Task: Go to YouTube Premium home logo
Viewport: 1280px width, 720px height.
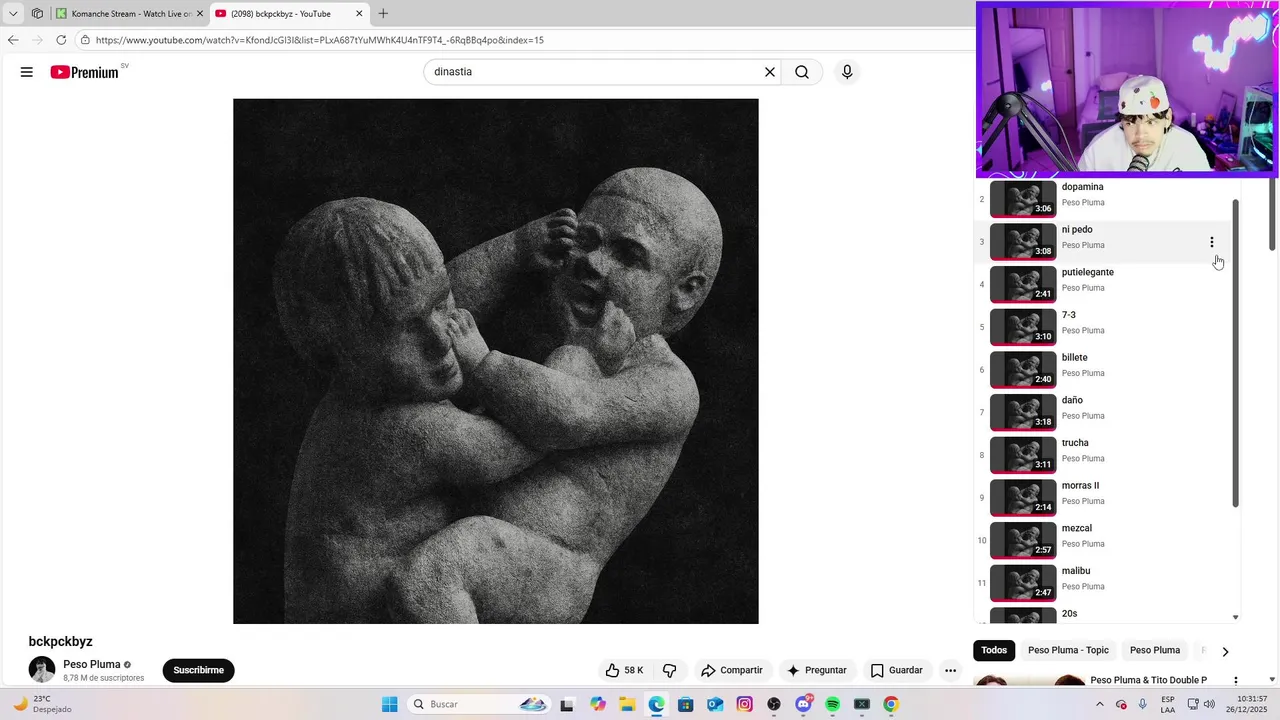Action: click(85, 72)
